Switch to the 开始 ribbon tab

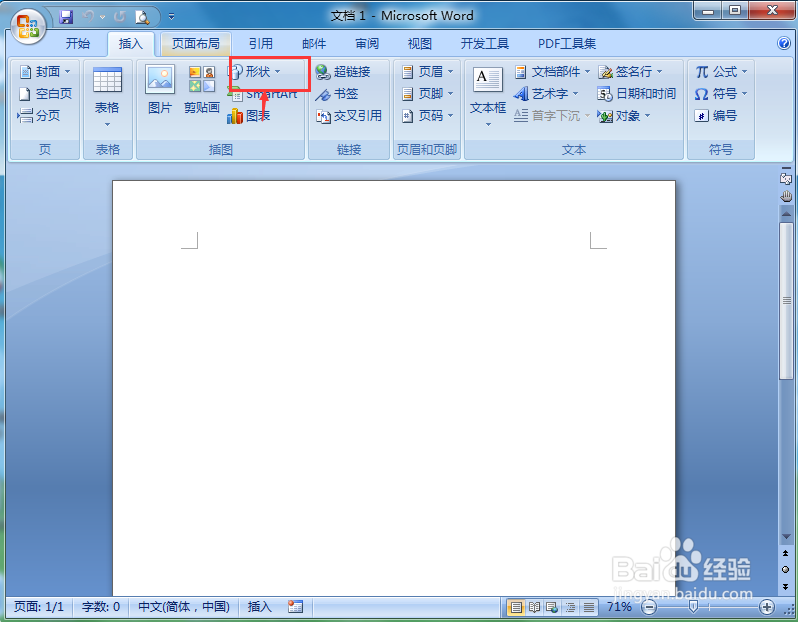(x=77, y=44)
